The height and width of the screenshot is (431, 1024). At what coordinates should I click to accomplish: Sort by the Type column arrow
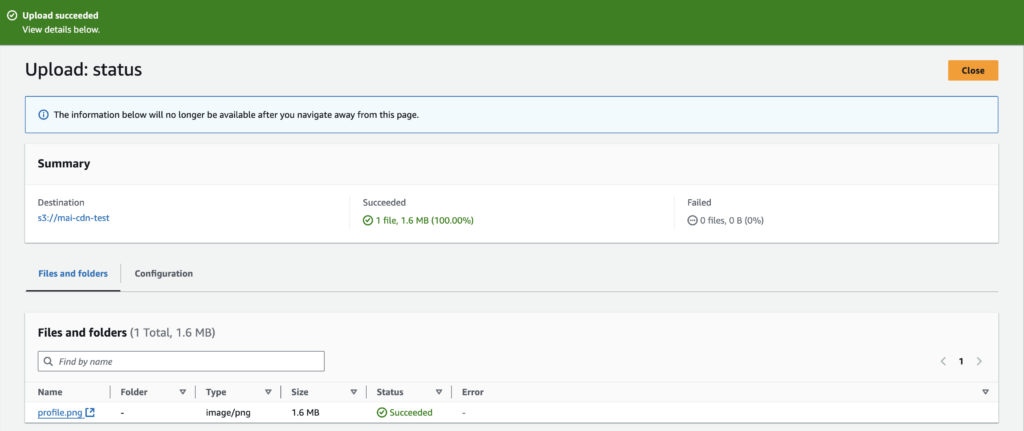pyautogui.click(x=268, y=392)
